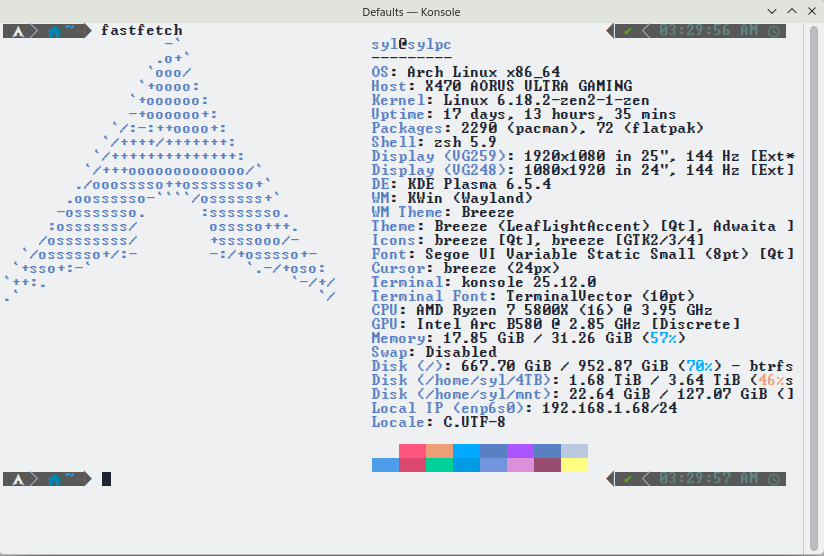The width and height of the screenshot is (824, 556).
Task: Click the home folder icon in the bottom prompt
Action: pos(54,479)
